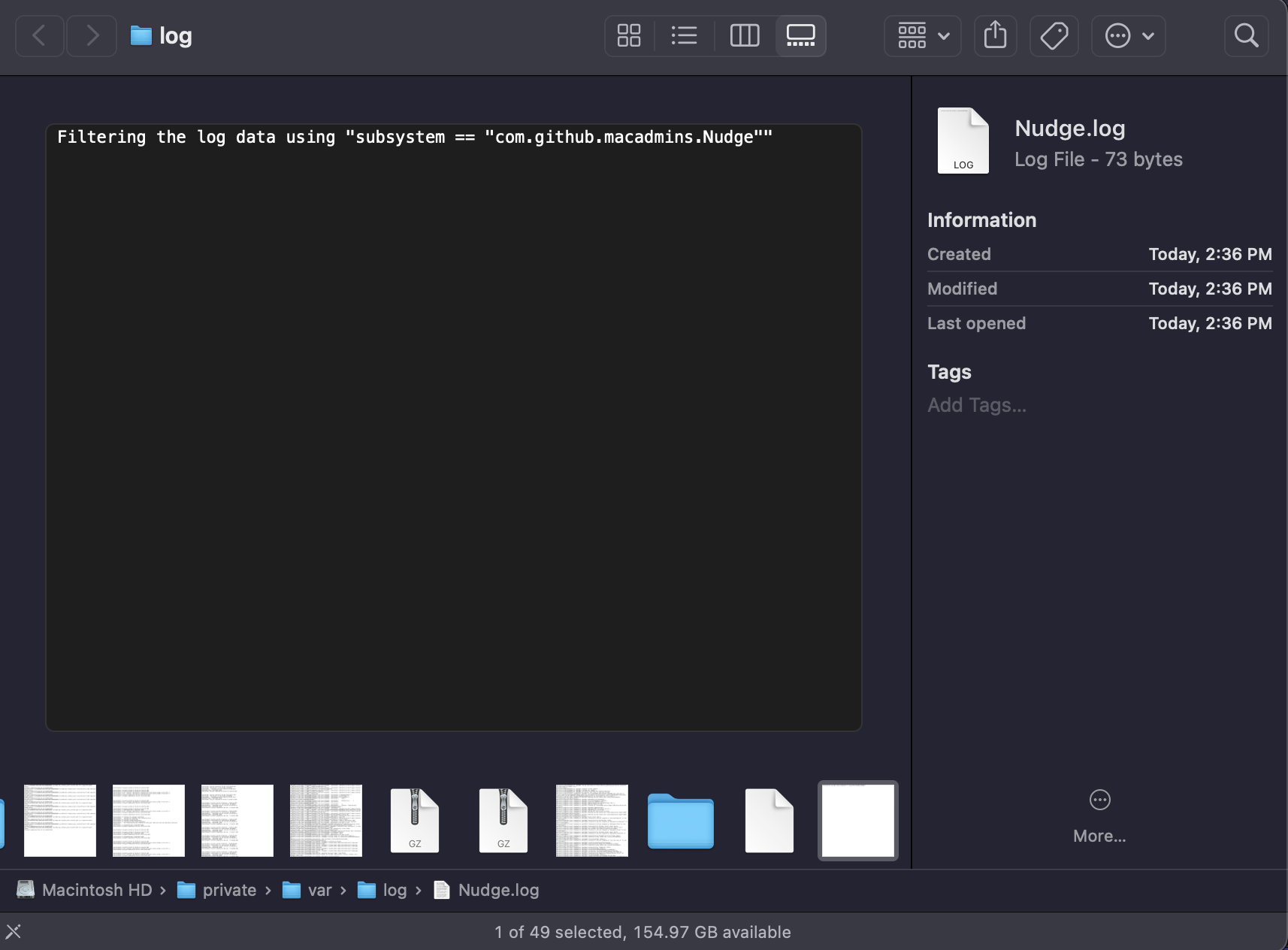Switch to column view
1288x950 pixels.
pyautogui.click(x=745, y=35)
